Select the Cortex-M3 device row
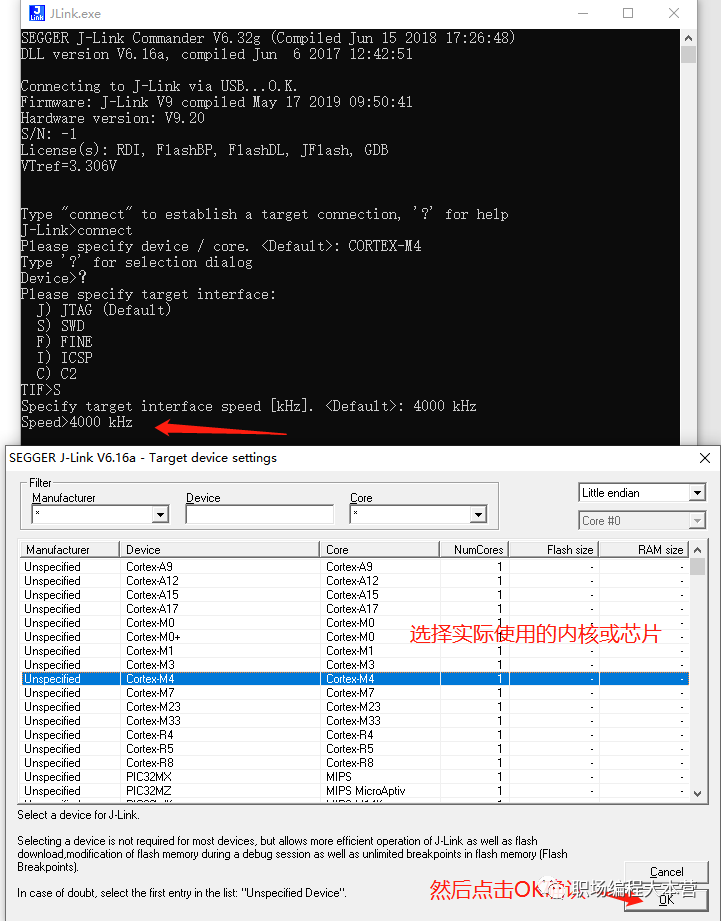Screen dimensions: 721x921 click(355, 665)
